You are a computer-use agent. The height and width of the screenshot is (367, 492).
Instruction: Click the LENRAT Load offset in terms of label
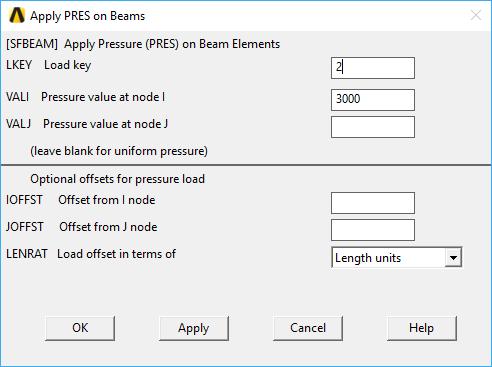pyautogui.click(x=91, y=254)
